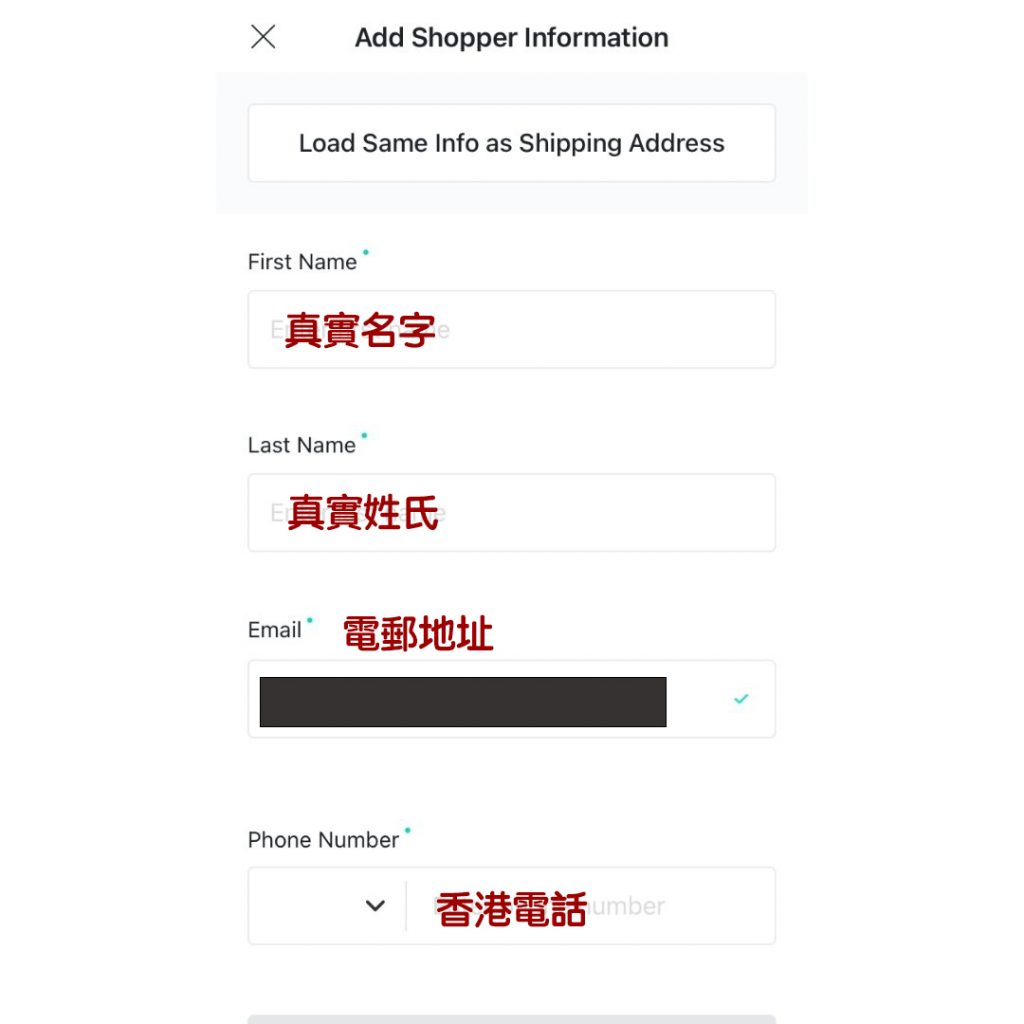The width and height of the screenshot is (1024, 1024).
Task: Click the required dot beside Phone Number
Action: pyautogui.click(x=408, y=830)
